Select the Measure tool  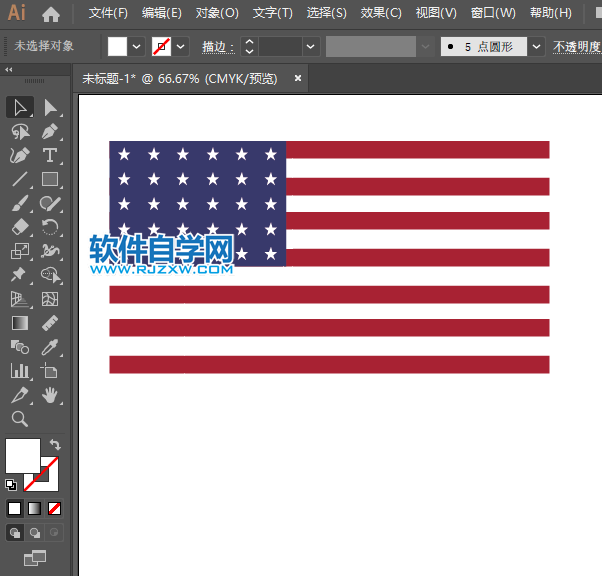pos(50,323)
